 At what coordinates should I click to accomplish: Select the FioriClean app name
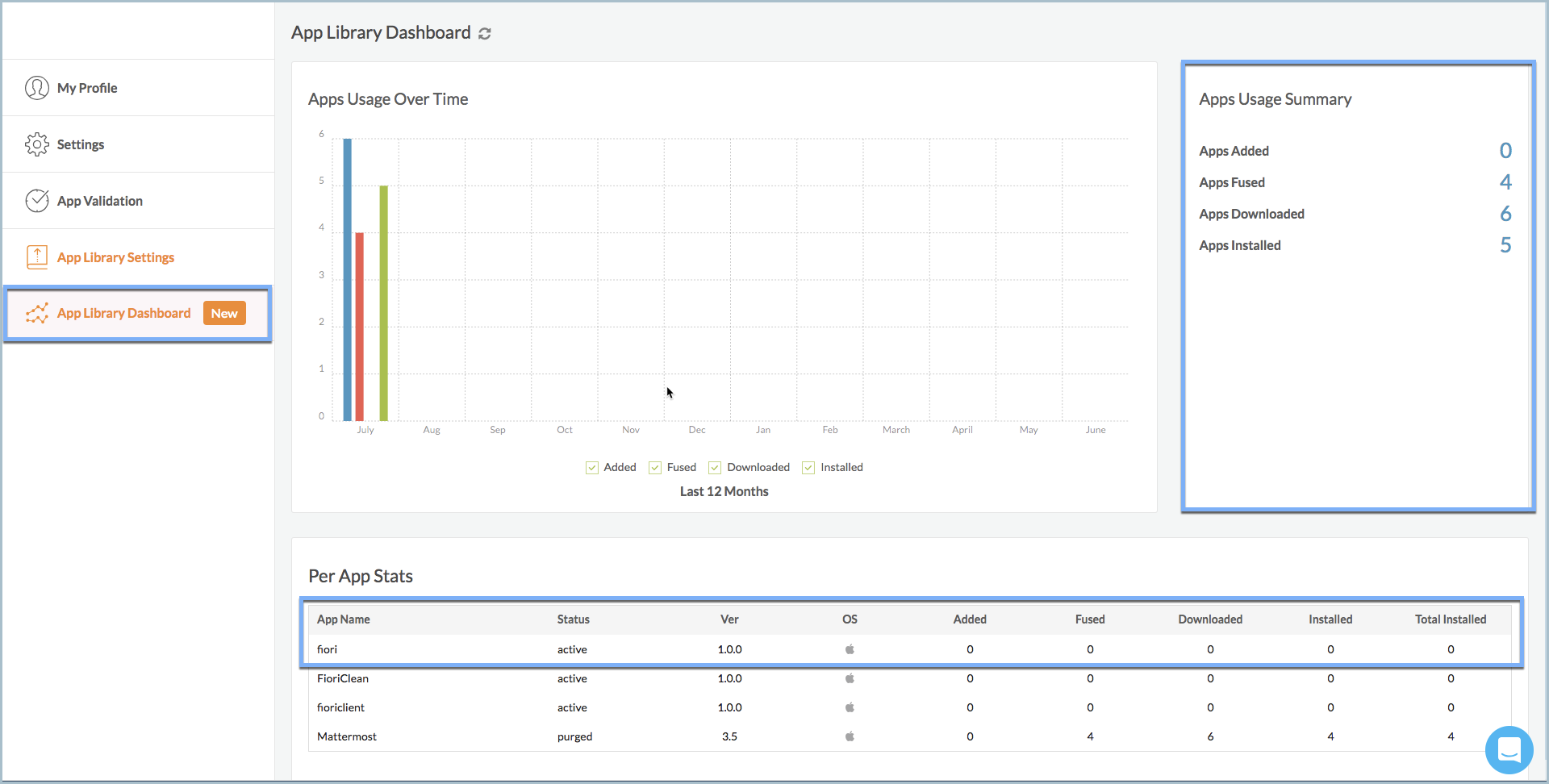[x=343, y=678]
